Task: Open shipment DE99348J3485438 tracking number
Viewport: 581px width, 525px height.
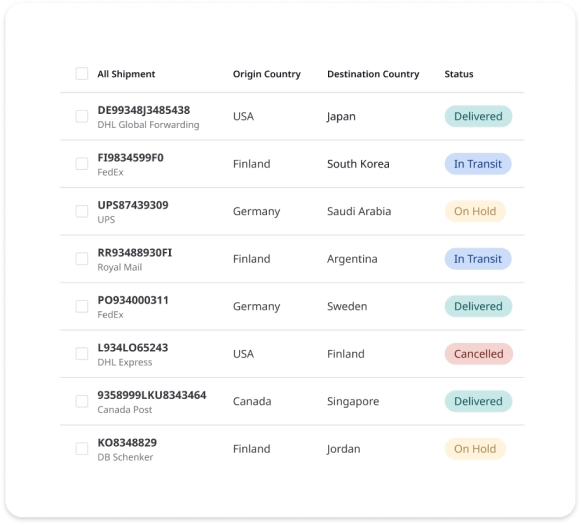Action: pyautogui.click(x=143, y=110)
